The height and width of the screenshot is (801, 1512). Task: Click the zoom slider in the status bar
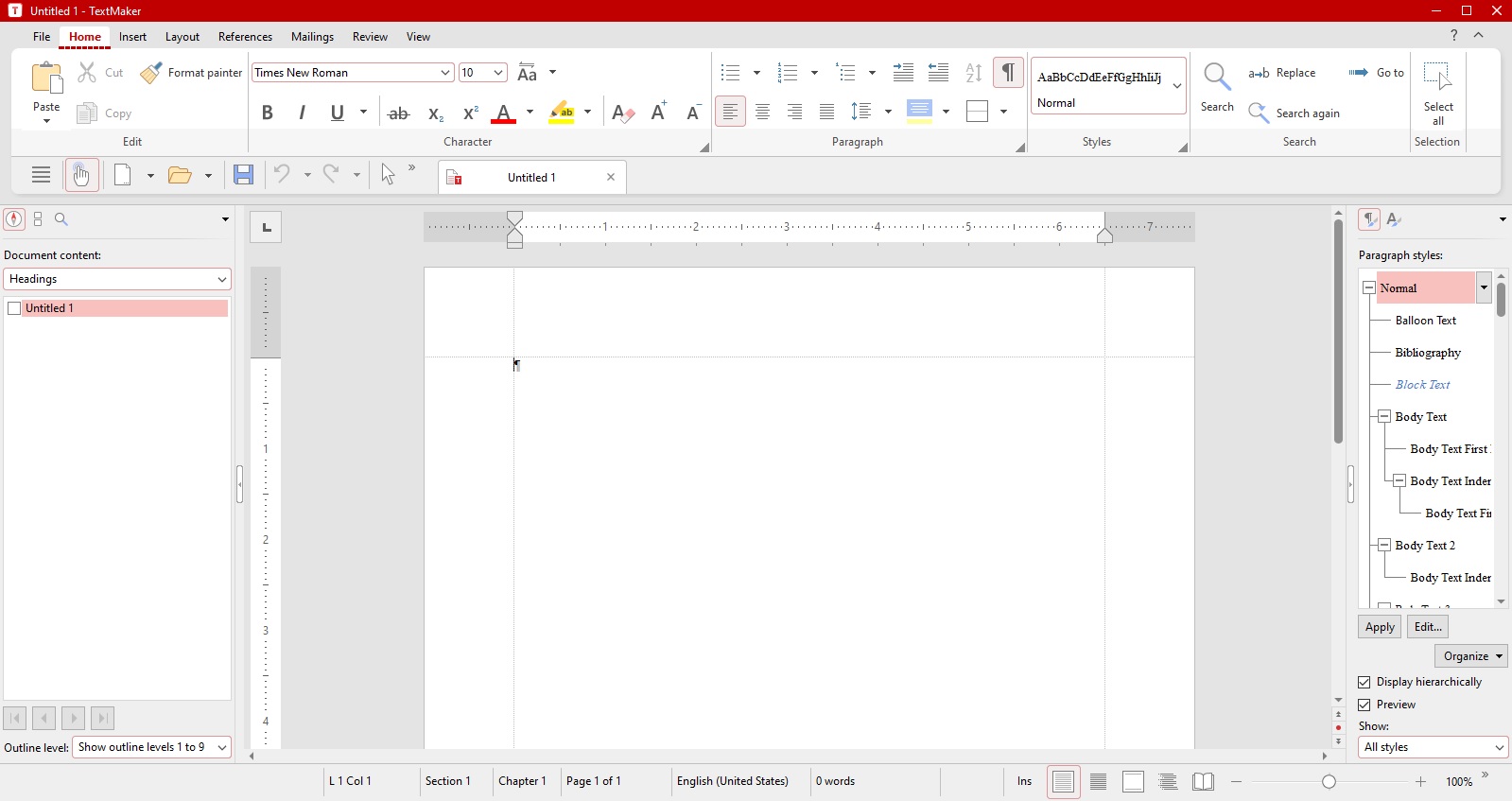pos(1329,781)
